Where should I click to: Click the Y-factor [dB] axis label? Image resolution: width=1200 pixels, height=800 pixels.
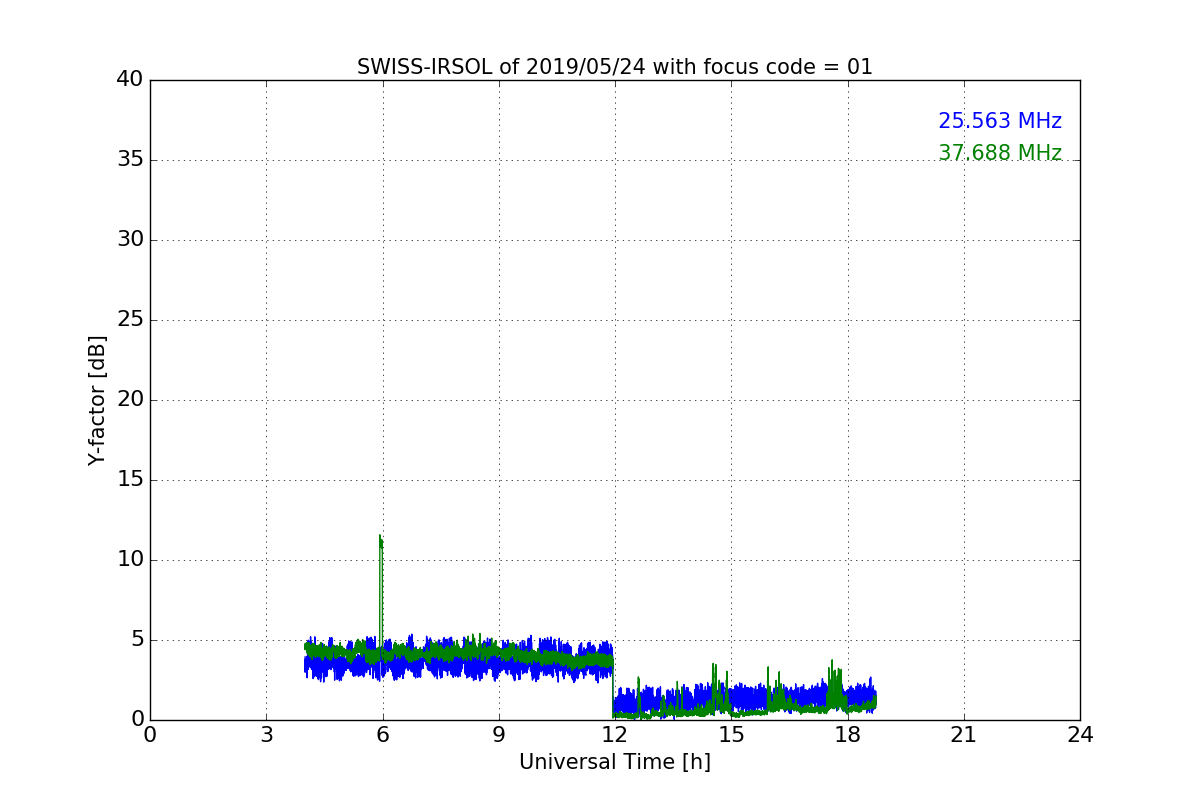pyautogui.click(x=97, y=400)
